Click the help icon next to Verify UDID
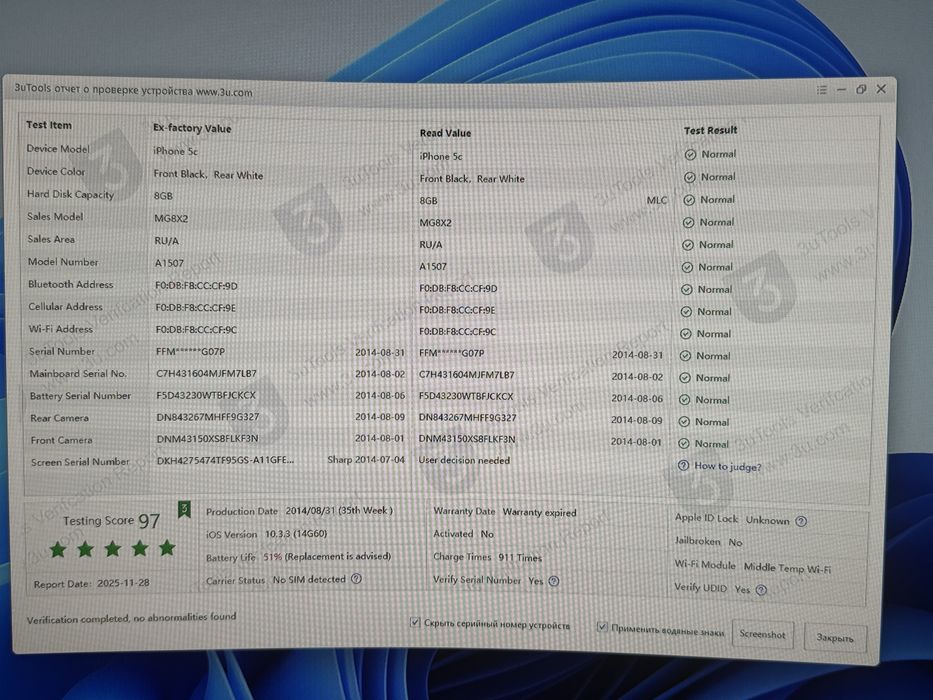Screen dimensions: 933x700 761,590
